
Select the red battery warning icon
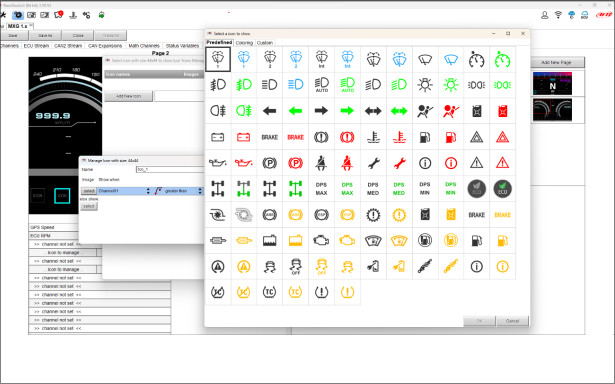[x=244, y=137]
